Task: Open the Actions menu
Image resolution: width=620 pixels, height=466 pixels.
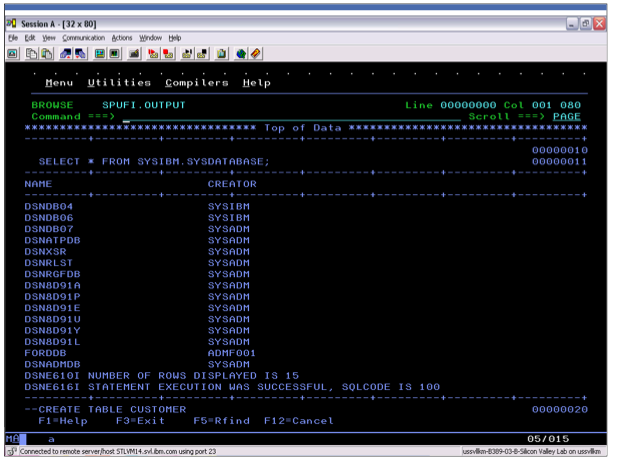Action: [122, 38]
